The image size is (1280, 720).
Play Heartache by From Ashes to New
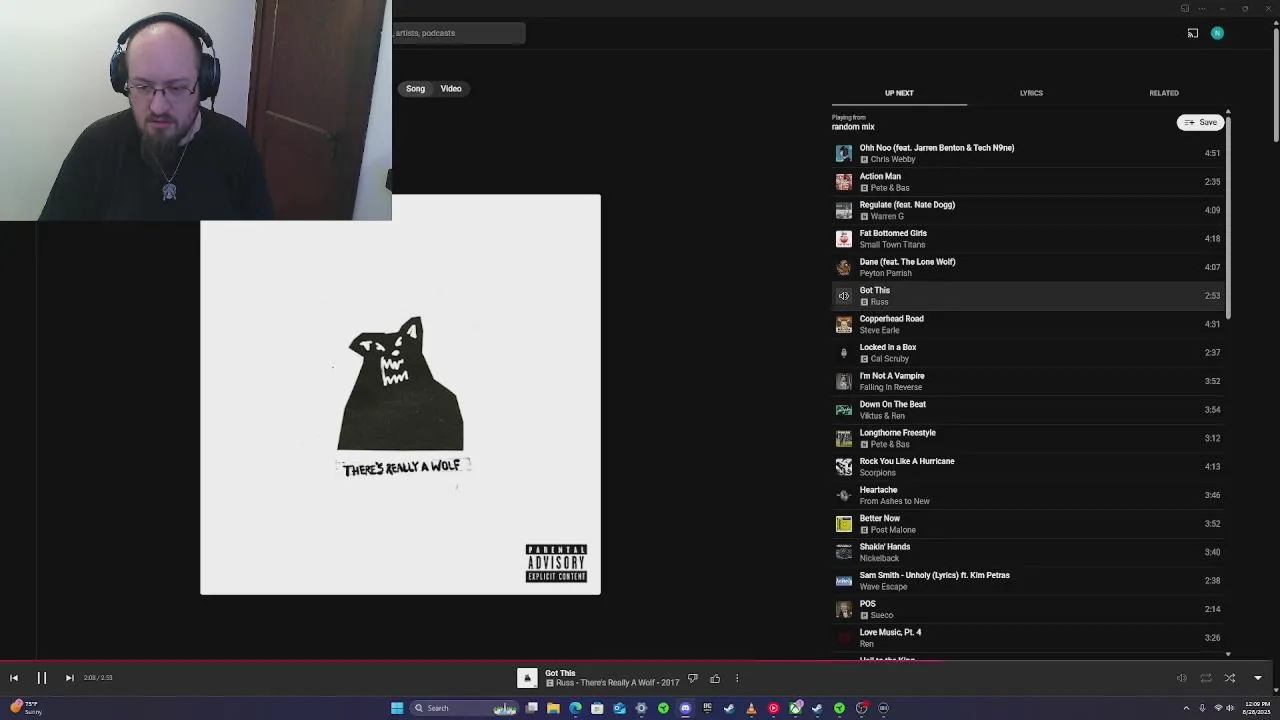[x=1028, y=495]
